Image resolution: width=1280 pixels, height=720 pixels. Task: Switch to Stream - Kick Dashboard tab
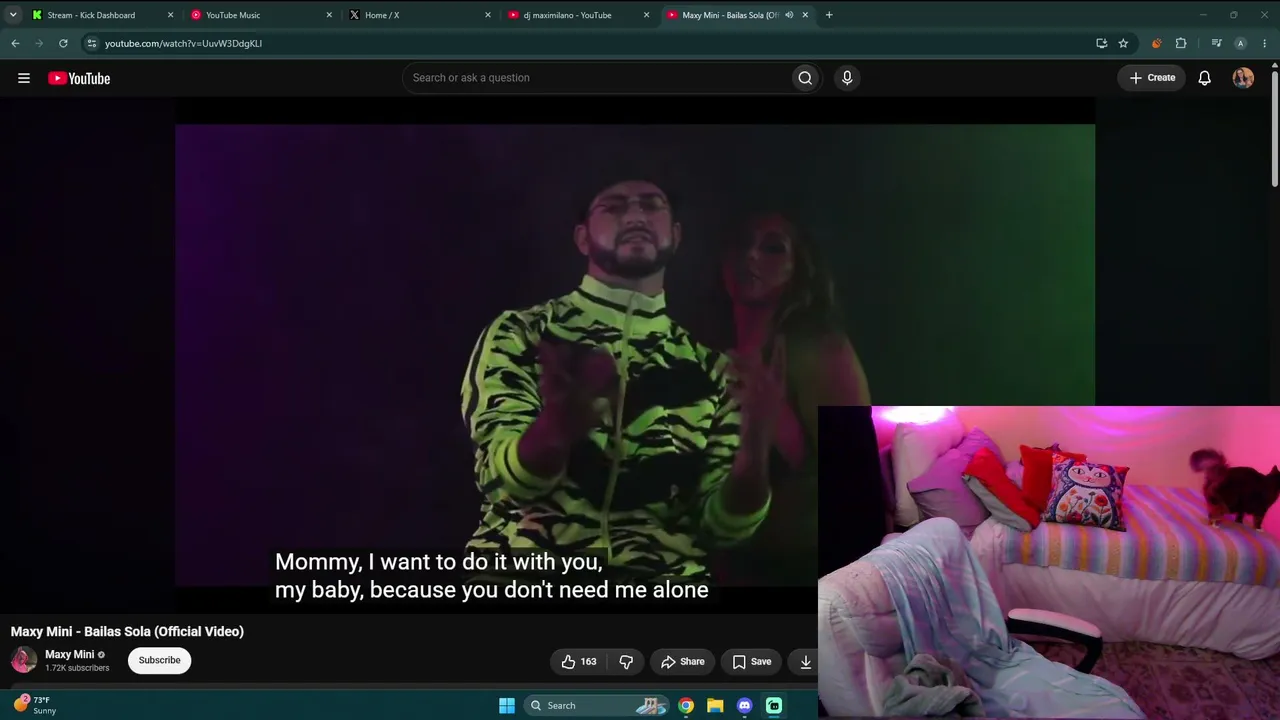pos(90,15)
